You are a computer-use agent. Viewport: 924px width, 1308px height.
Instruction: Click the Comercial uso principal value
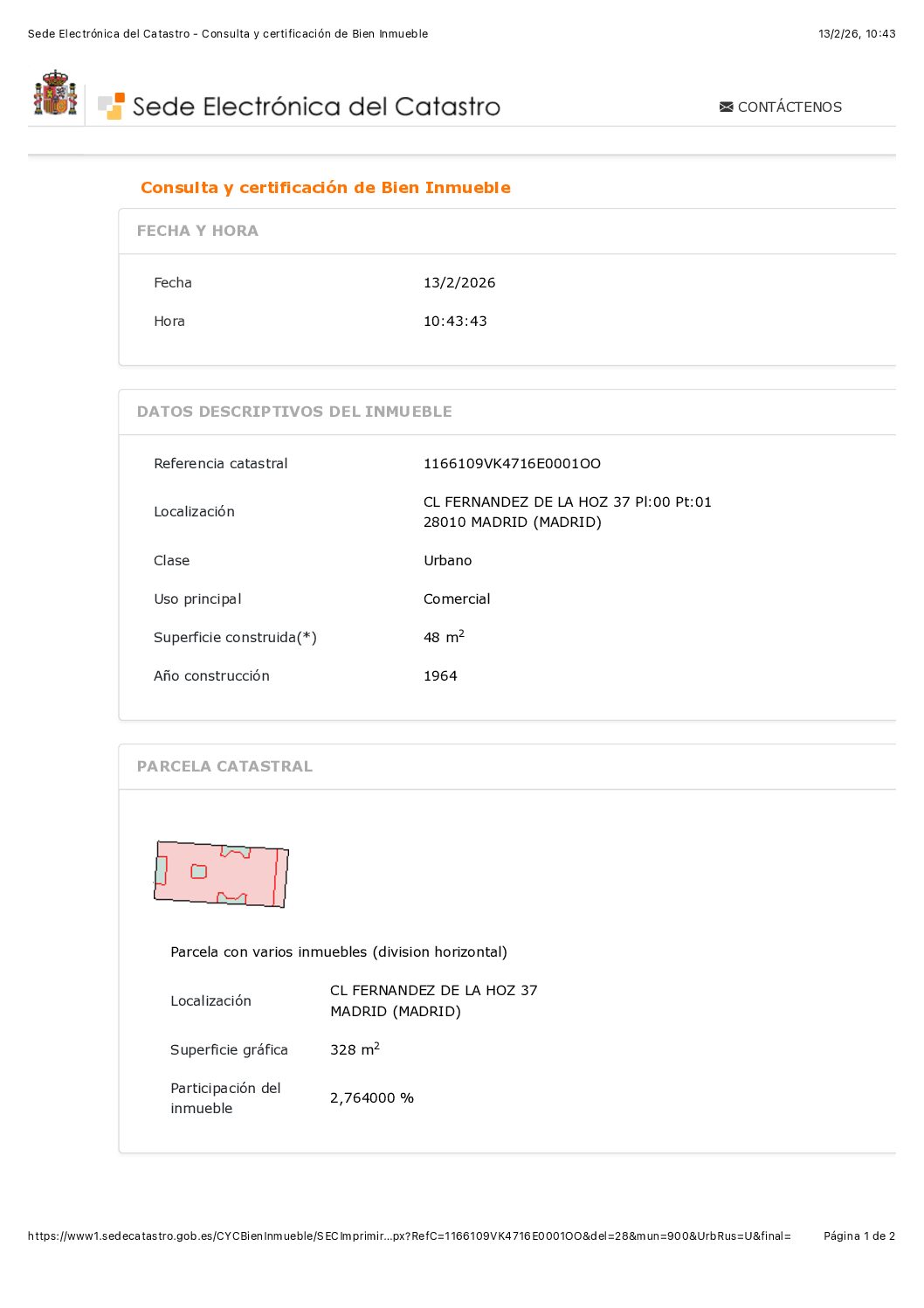click(457, 599)
